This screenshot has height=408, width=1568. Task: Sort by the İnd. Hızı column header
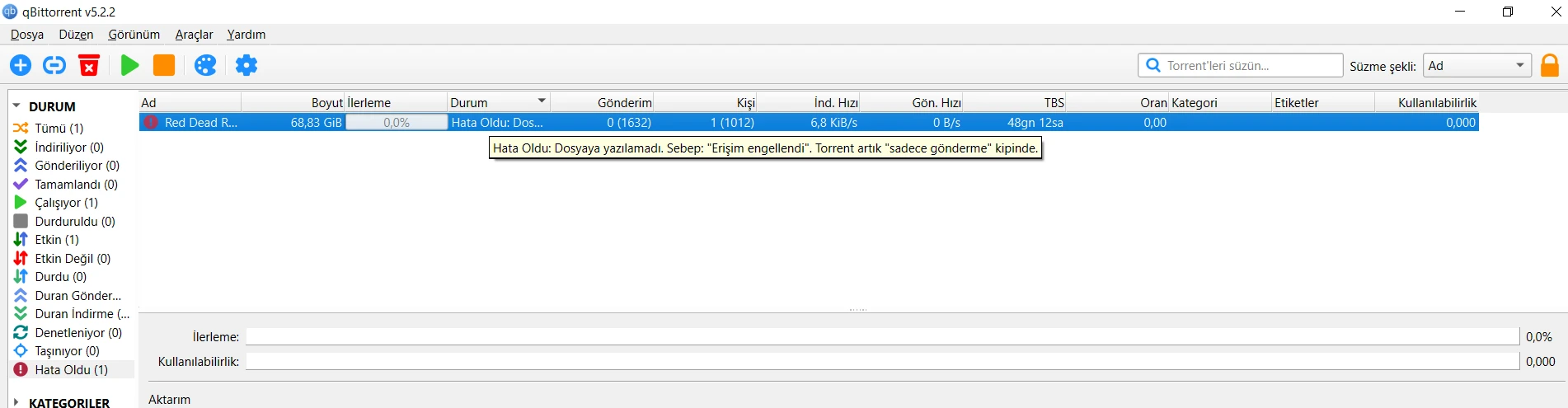[x=808, y=103]
